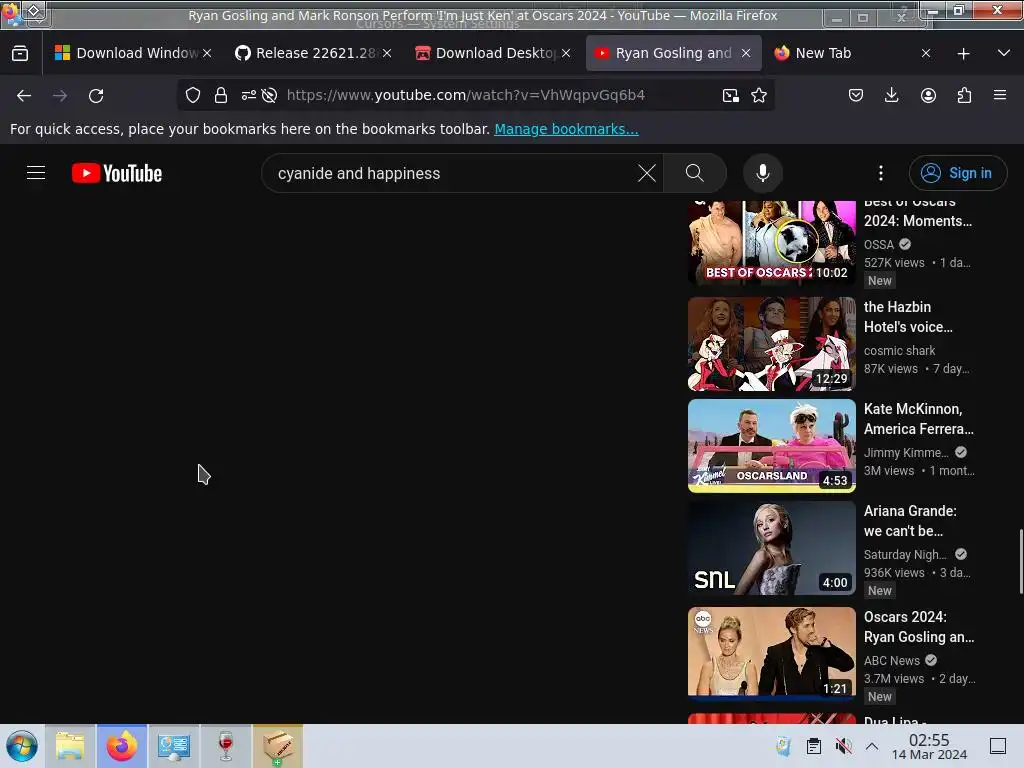Open the Firefox downloads panel

pos(891,95)
